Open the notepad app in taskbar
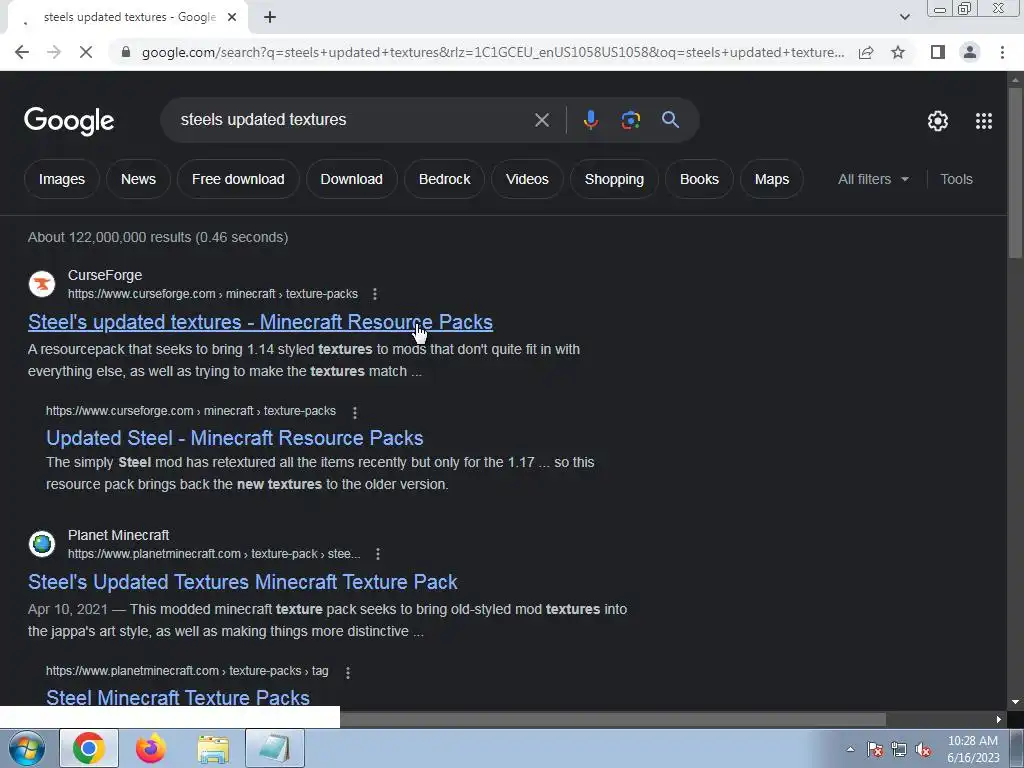 (x=275, y=748)
